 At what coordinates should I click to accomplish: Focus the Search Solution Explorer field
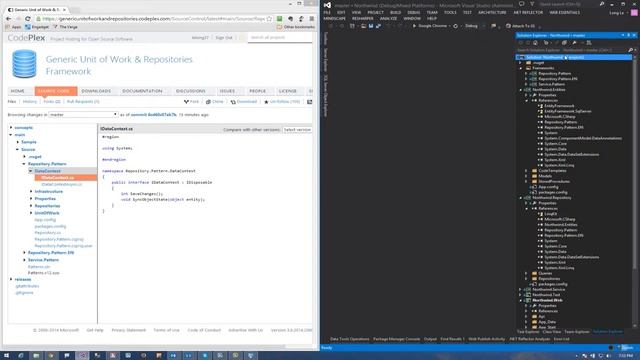(x=571, y=50)
